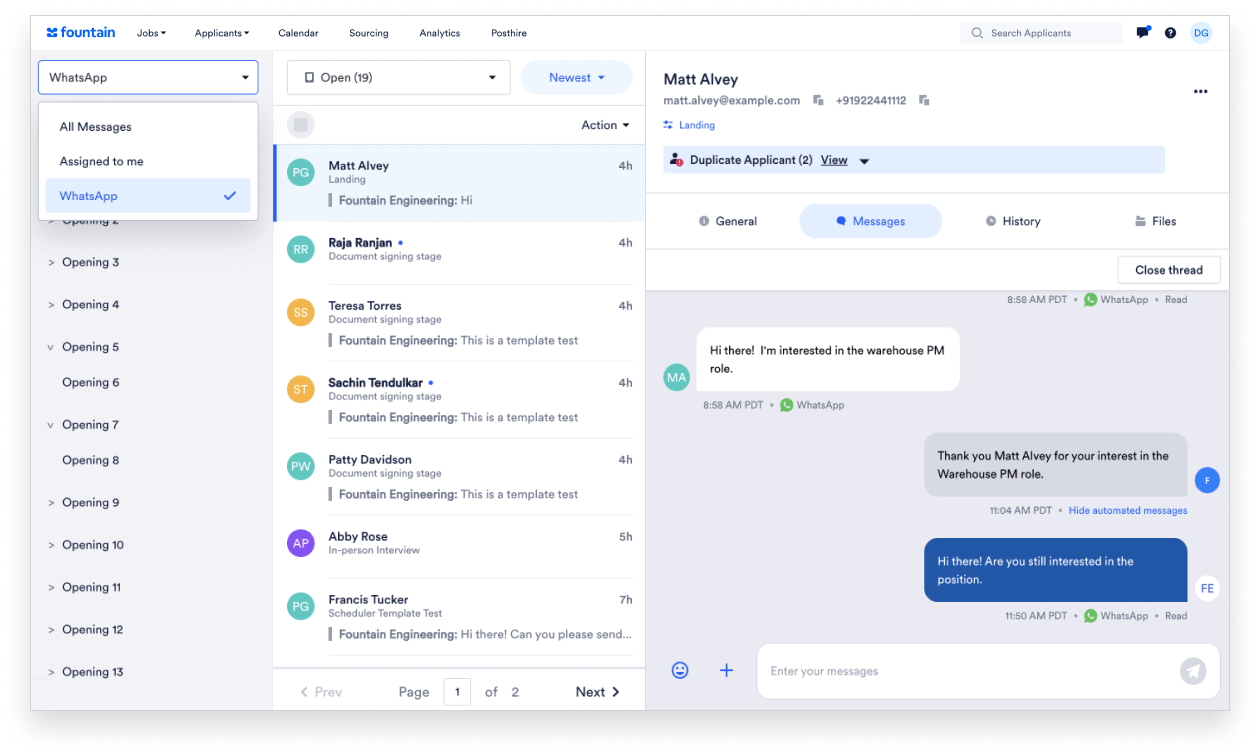Viewport: 1260px width, 756px height.
Task: Click the ST avatar for Sachin Tendulkar
Action: pos(301,390)
